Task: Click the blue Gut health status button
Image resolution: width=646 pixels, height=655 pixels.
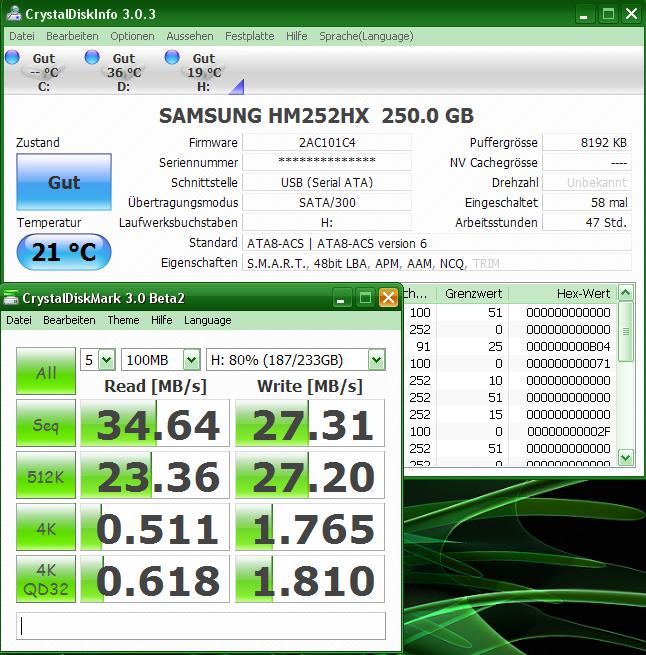Action: click(x=64, y=182)
